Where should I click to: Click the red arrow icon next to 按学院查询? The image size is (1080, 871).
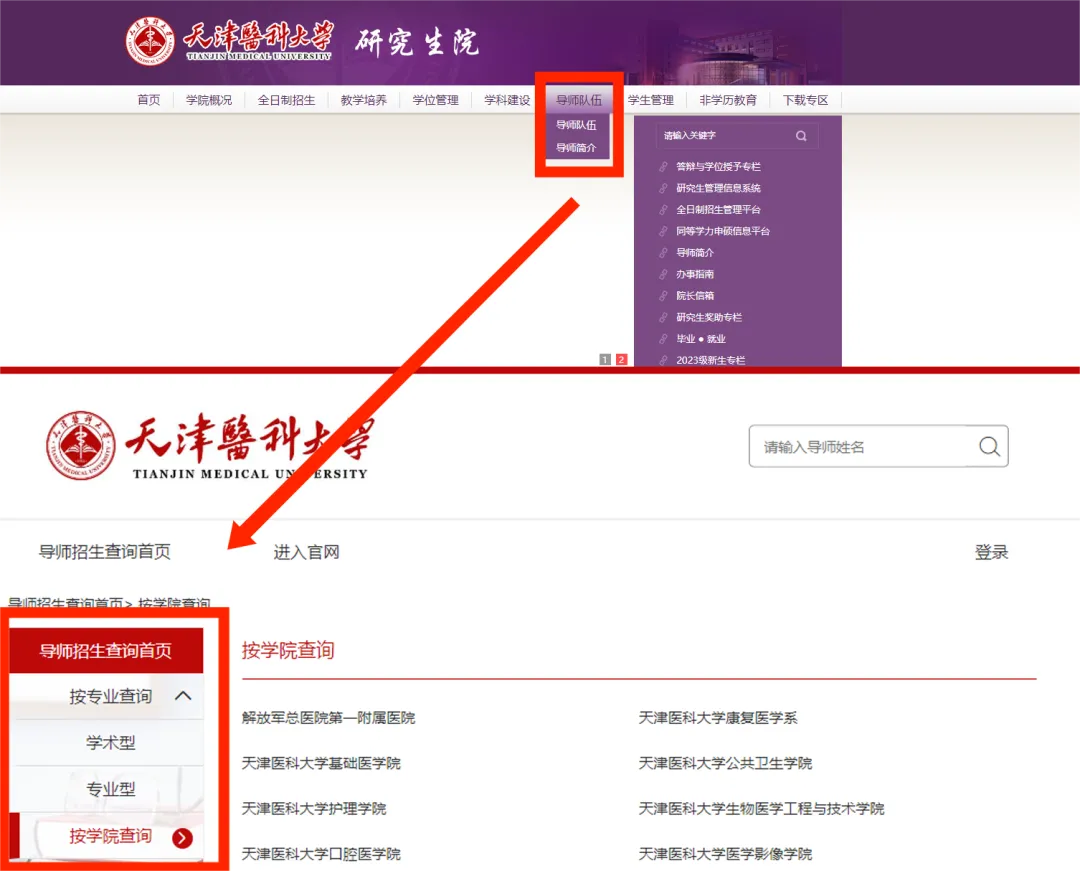(x=183, y=837)
